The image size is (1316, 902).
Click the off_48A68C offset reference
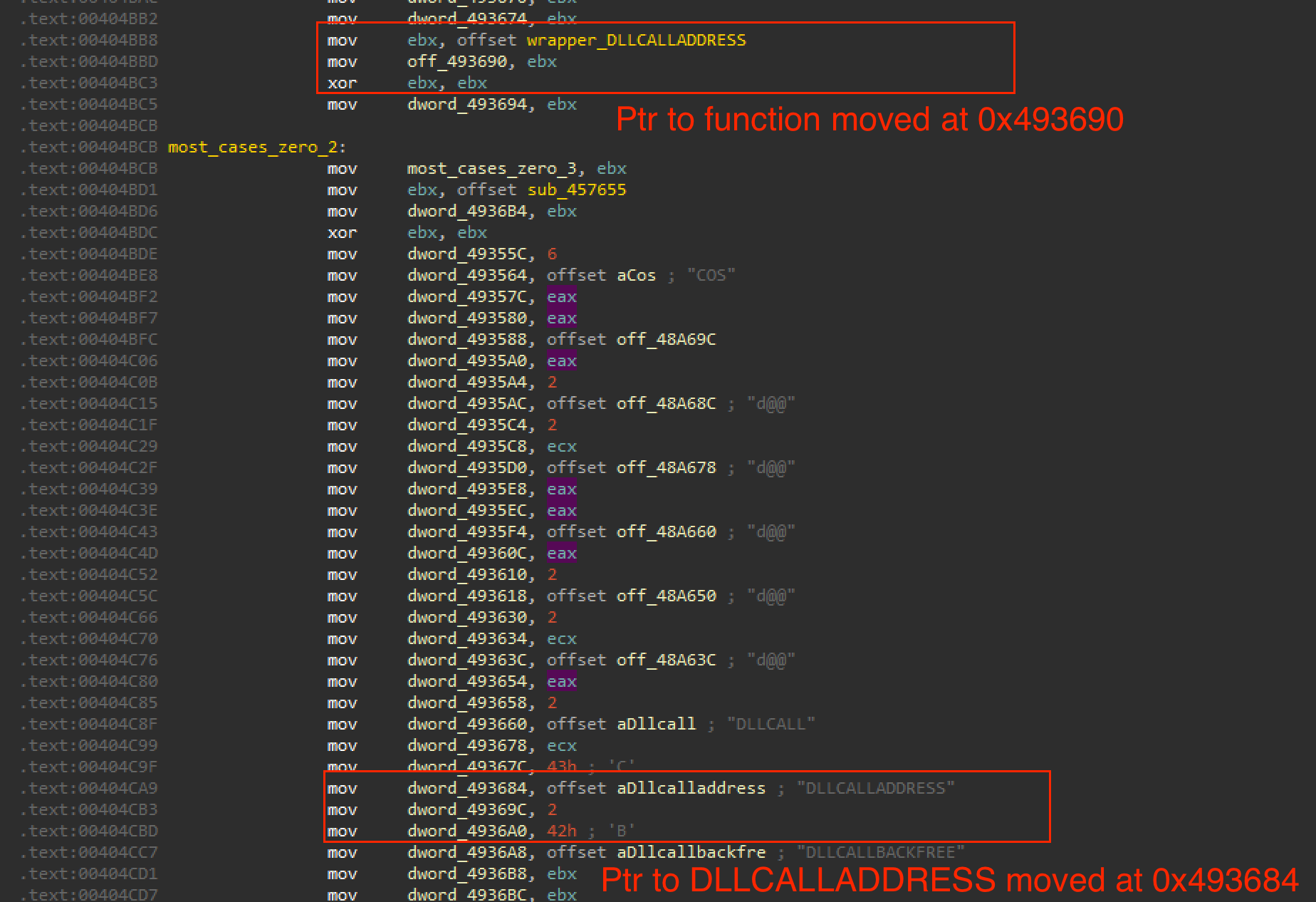pyautogui.click(x=666, y=404)
